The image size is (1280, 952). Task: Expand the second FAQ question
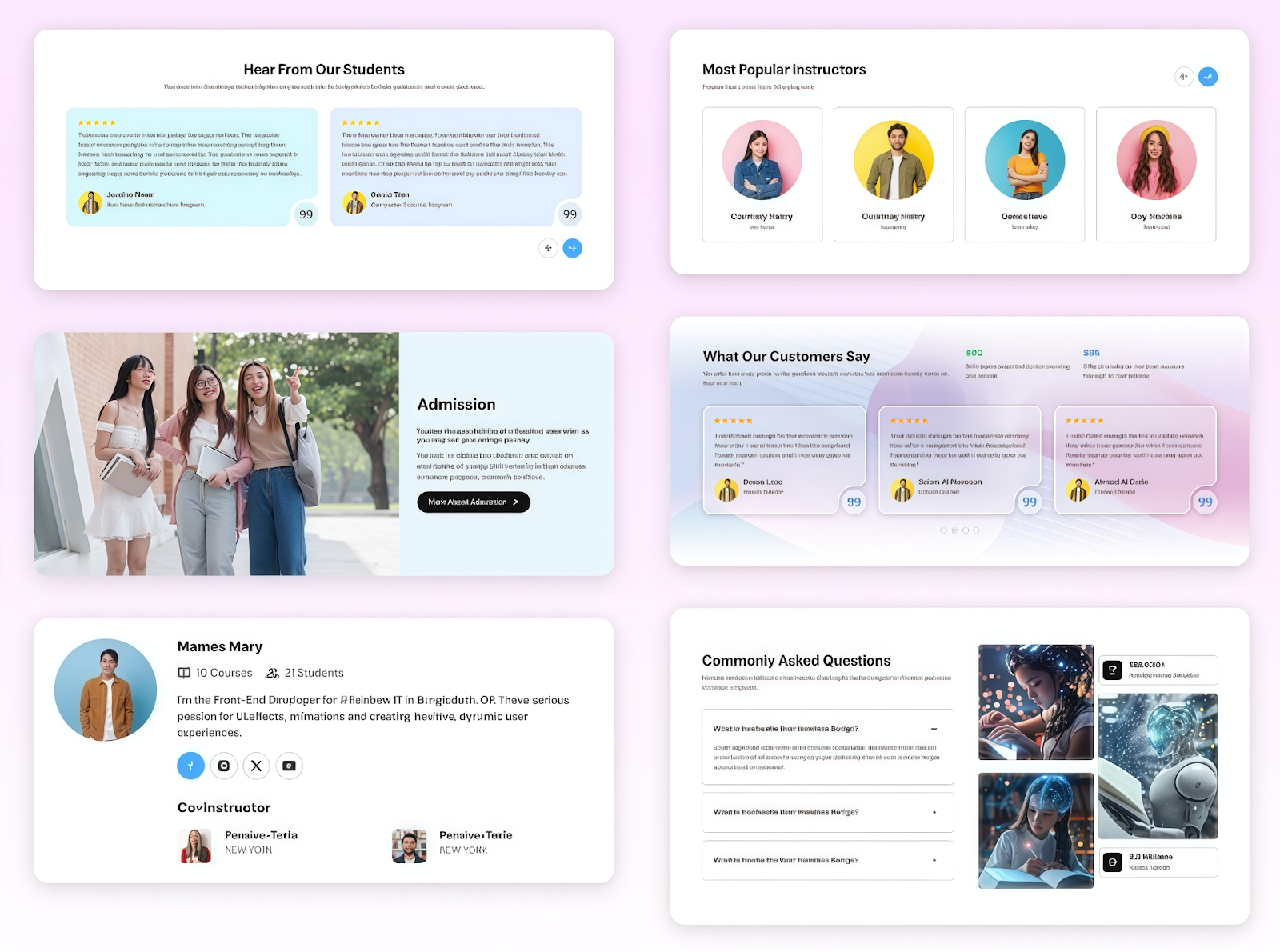coord(934,813)
